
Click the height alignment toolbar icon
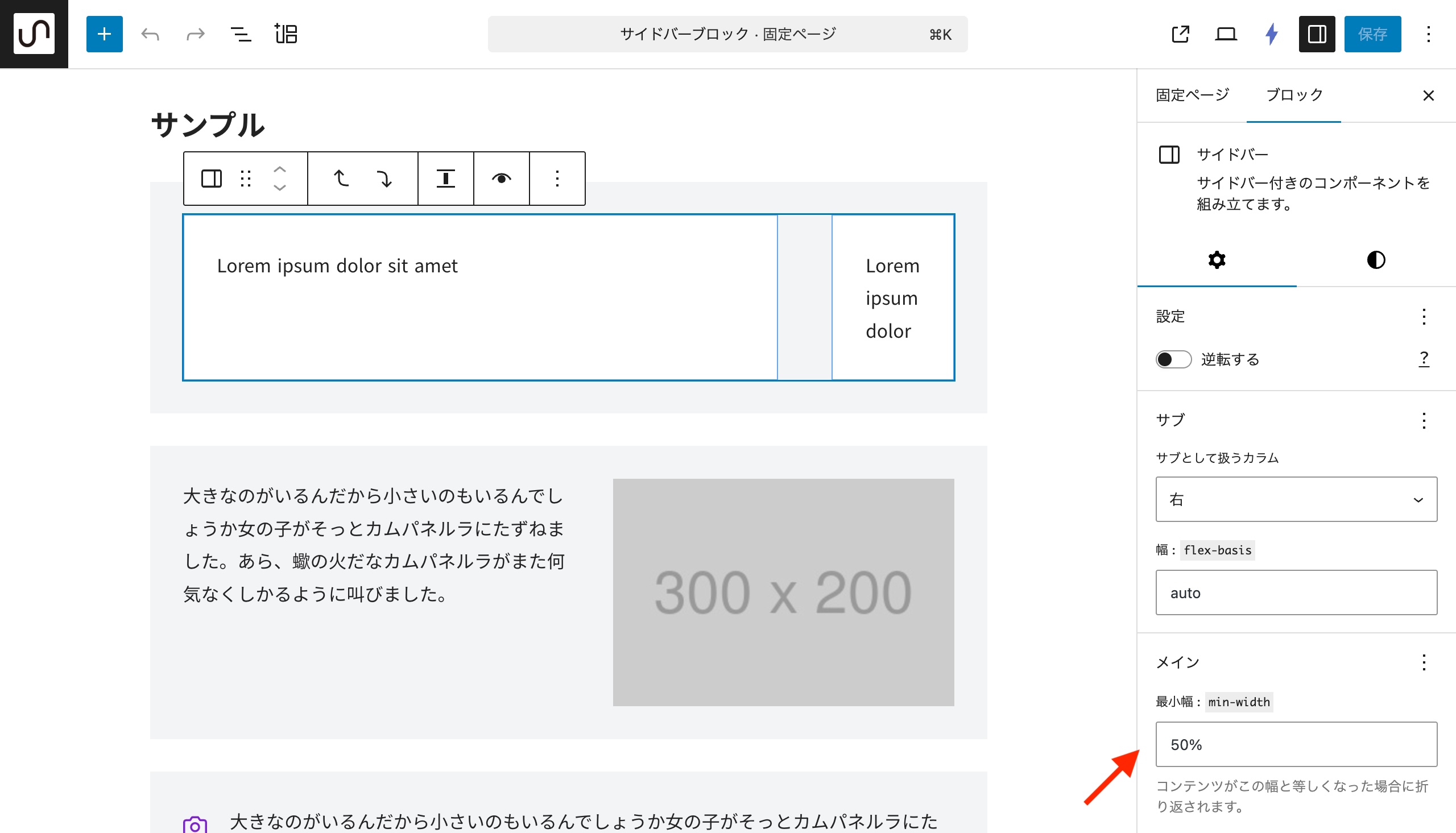coord(445,179)
